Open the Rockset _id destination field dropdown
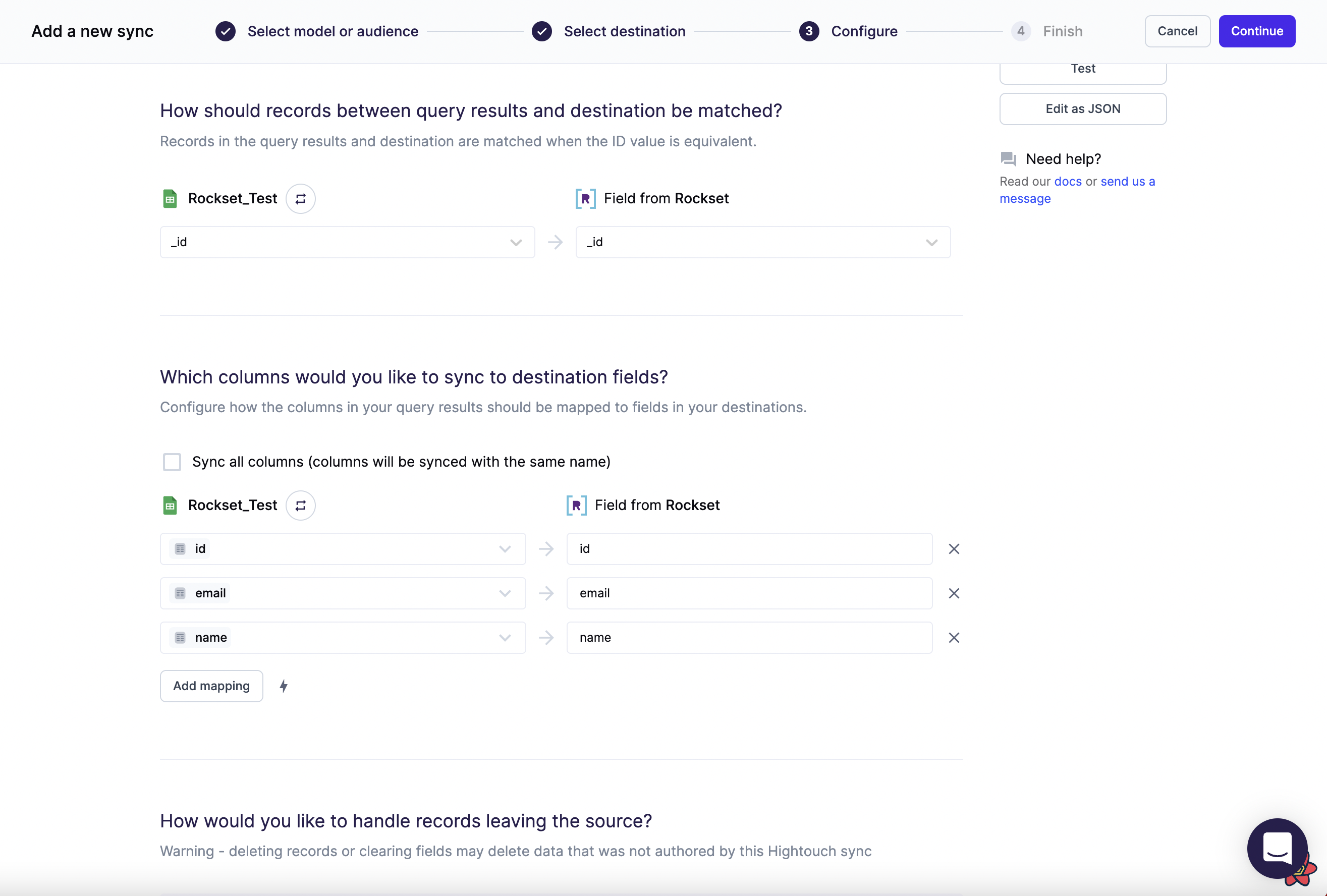The image size is (1327, 896). 763,242
